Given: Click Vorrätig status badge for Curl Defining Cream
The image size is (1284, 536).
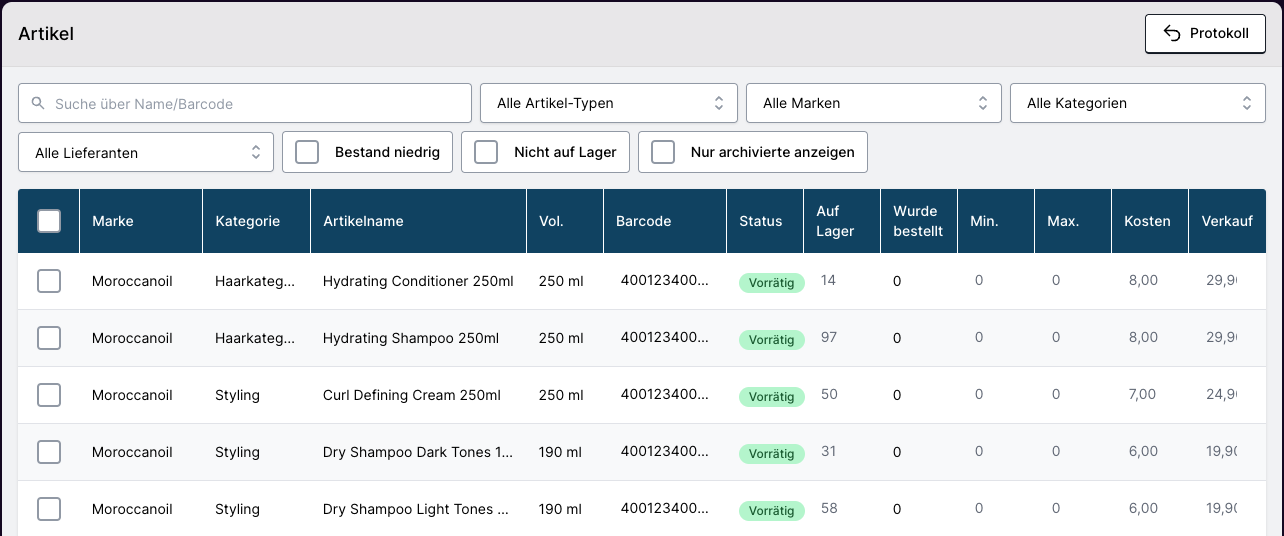Looking at the screenshot, I should pos(771,397).
